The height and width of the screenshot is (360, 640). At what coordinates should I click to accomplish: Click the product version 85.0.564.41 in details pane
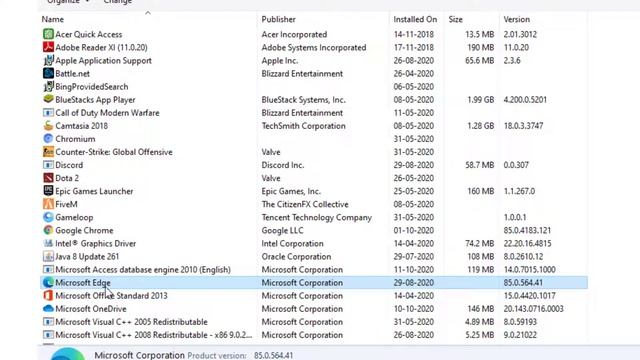coord(273,356)
